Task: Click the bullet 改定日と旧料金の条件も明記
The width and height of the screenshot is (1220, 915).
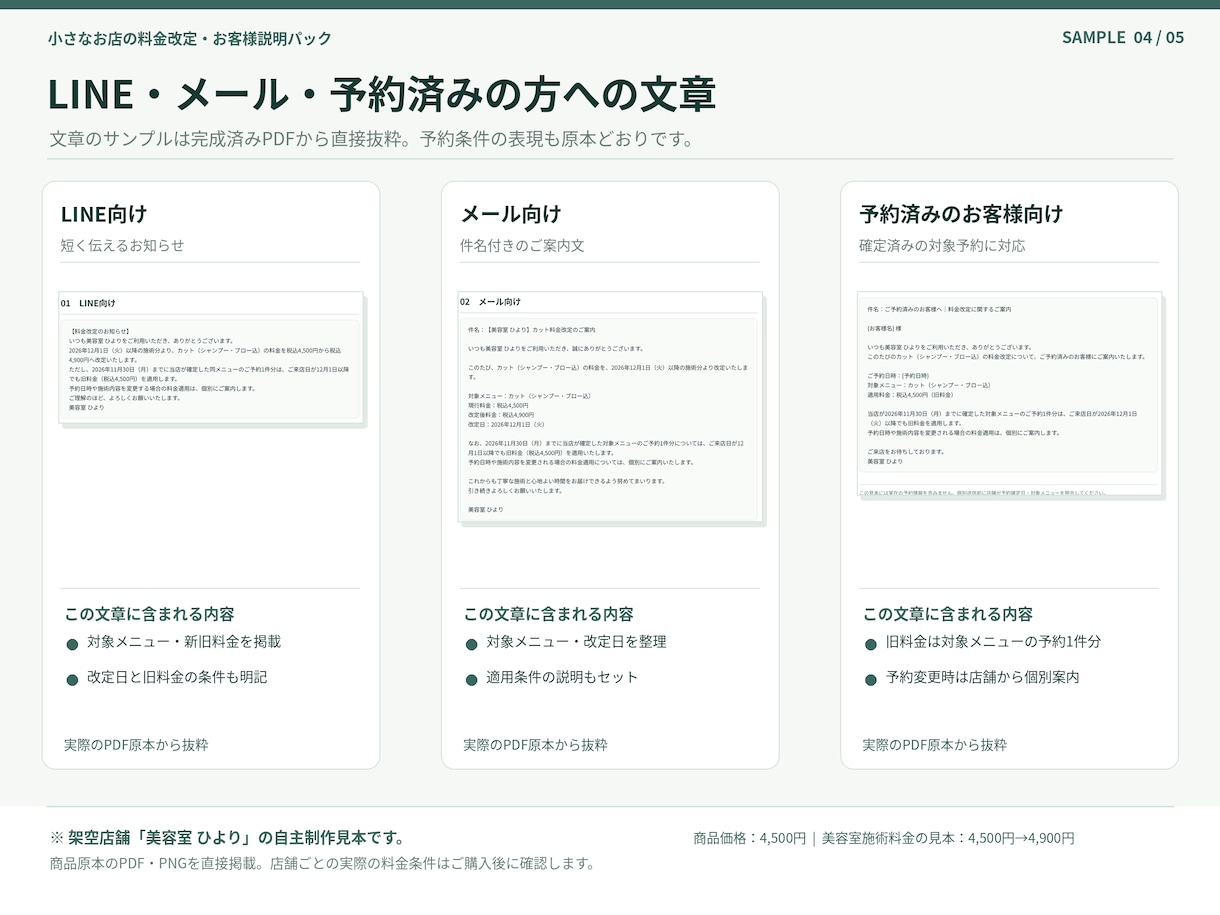Action: (x=177, y=677)
